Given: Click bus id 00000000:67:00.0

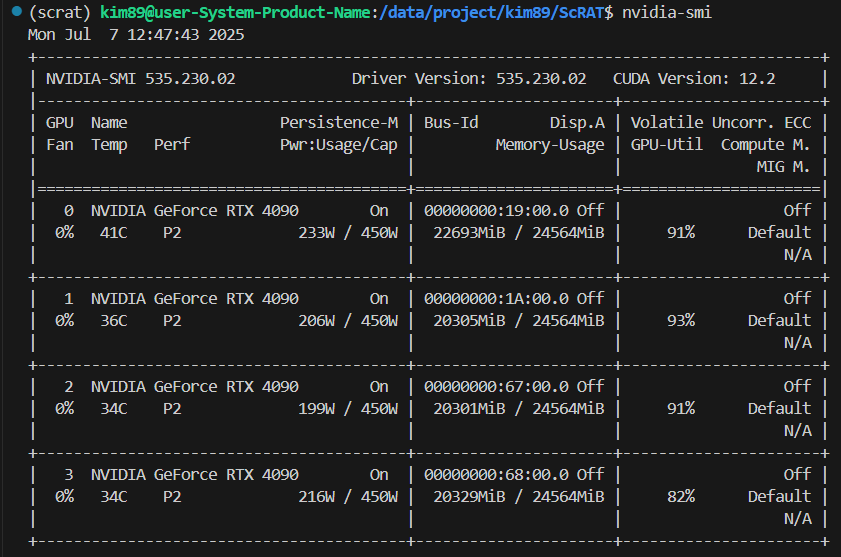Looking at the screenshot, I should [x=497, y=387].
